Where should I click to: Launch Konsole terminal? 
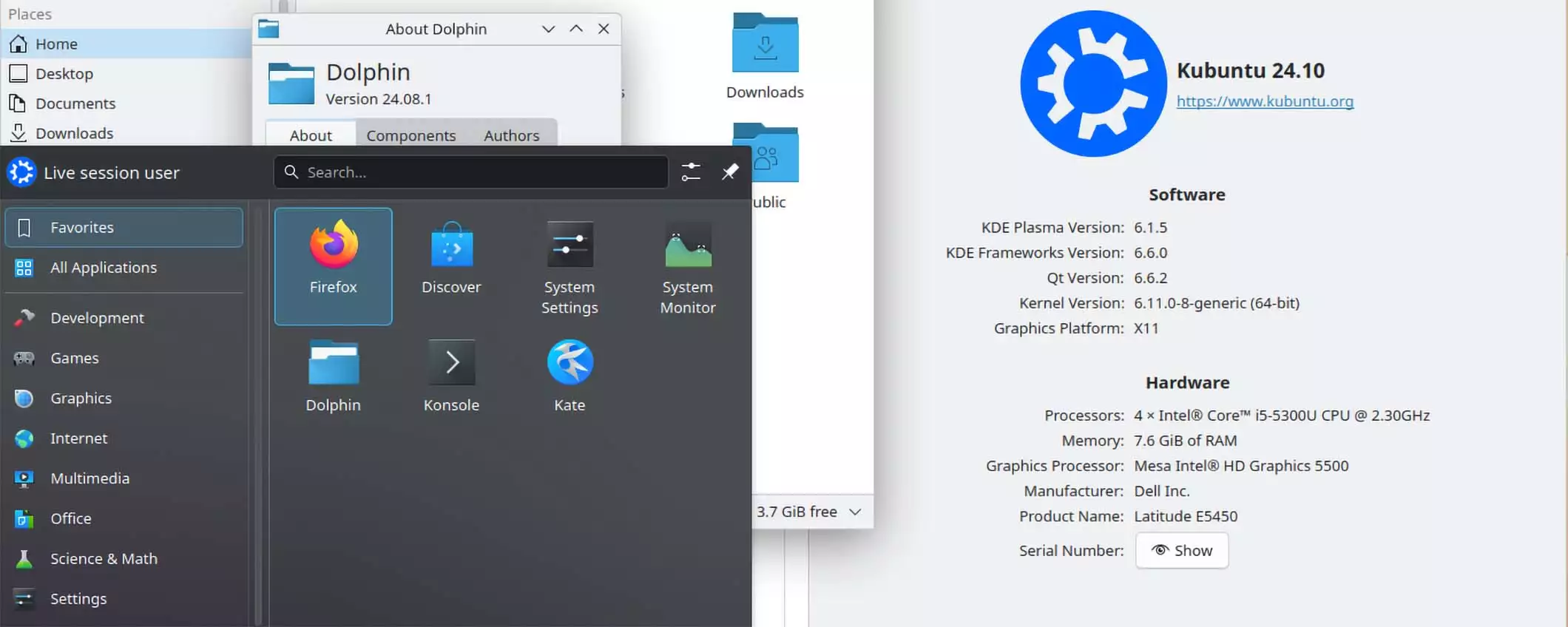click(x=451, y=376)
